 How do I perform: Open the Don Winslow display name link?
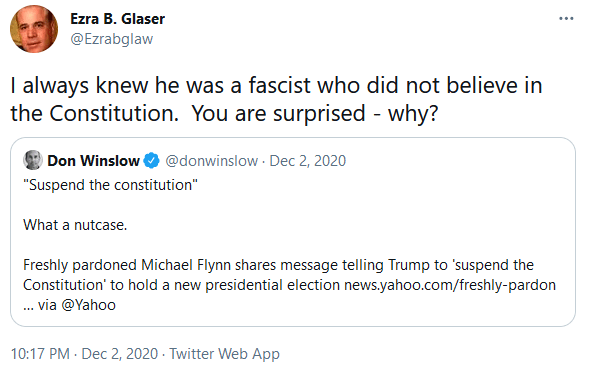click(93, 160)
